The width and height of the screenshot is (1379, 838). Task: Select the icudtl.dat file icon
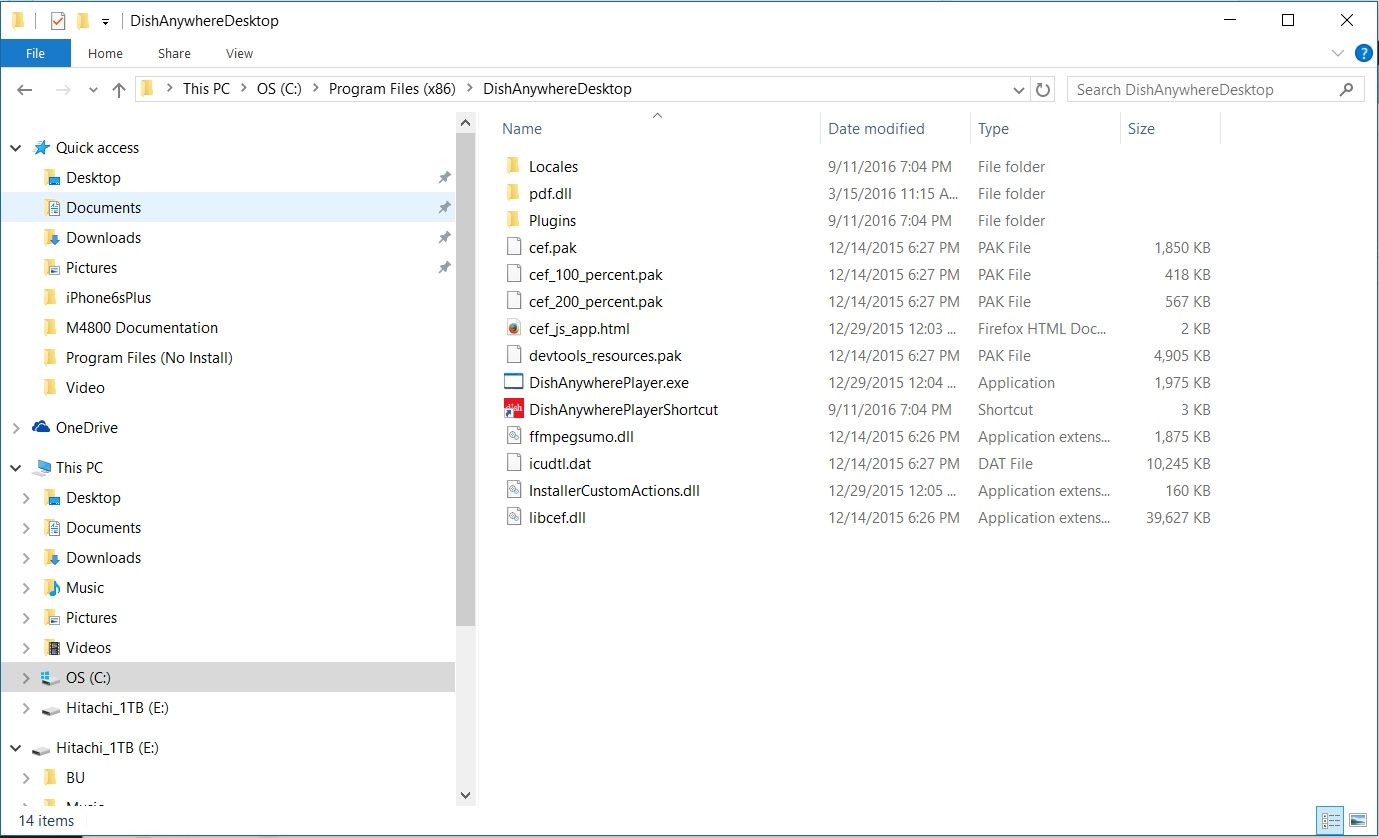point(513,463)
